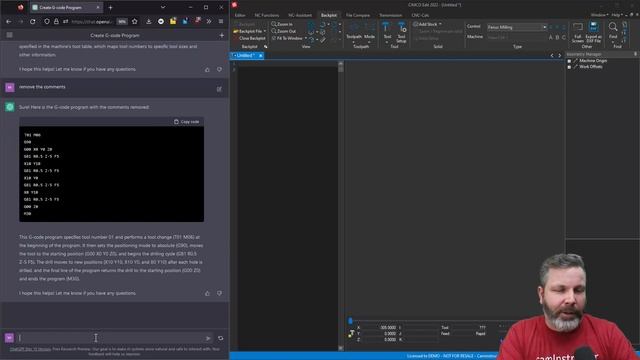The height and width of the screenshot is (360, 640).
Task: Pin the Geometry Manager panel
Action: click(635, 54)
